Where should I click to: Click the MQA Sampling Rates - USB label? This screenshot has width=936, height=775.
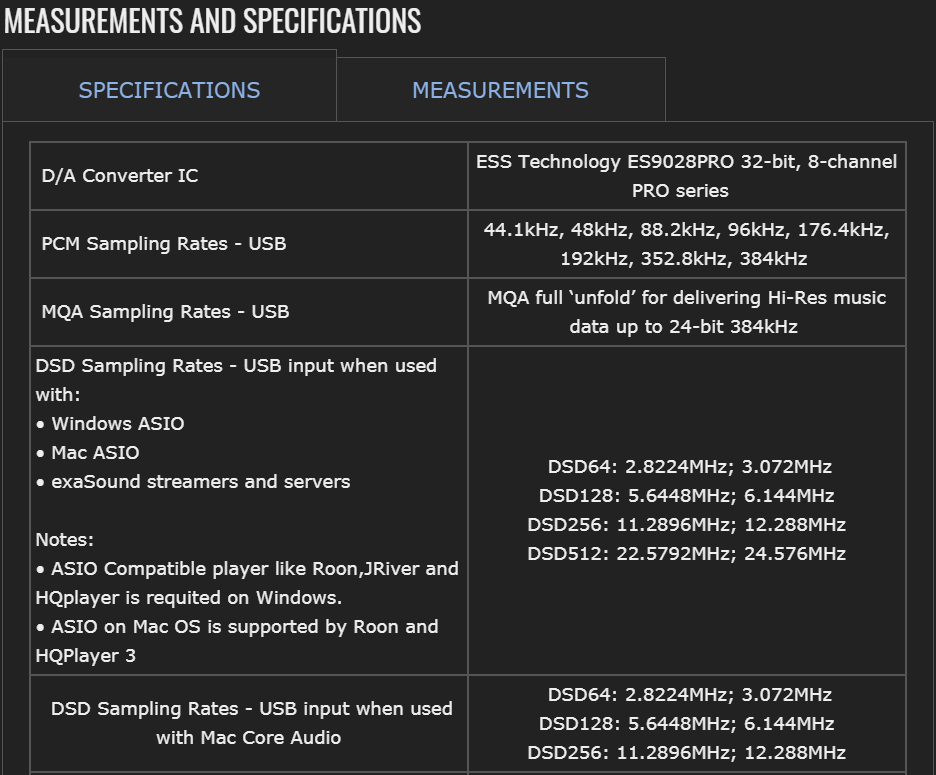tap(165, 312)
